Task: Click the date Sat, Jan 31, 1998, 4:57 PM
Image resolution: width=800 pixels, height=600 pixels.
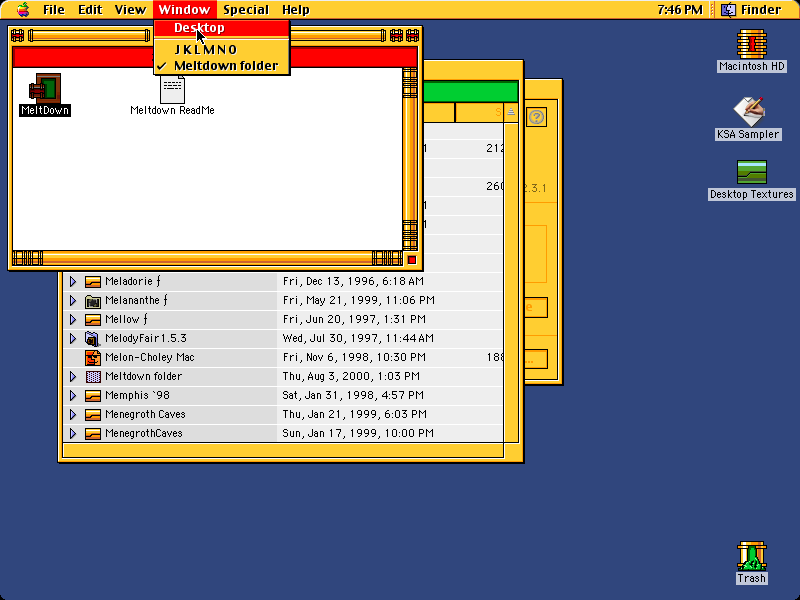Action: [353, 395]
